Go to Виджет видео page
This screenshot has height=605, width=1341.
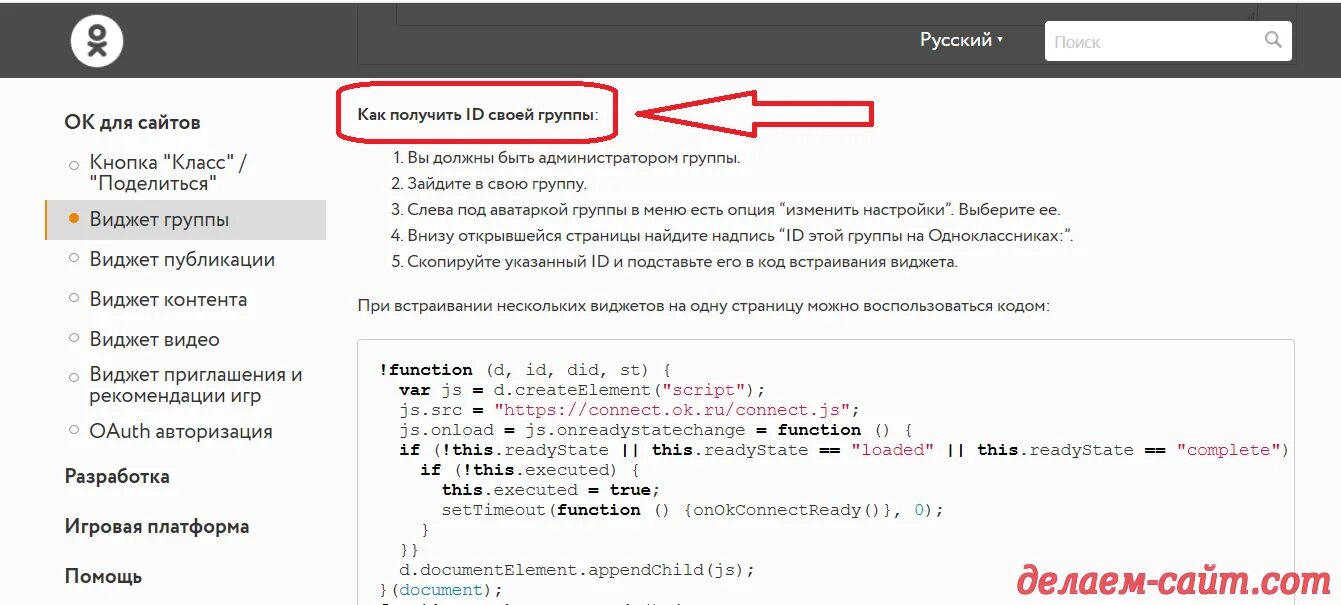click(x=154, y=339)
